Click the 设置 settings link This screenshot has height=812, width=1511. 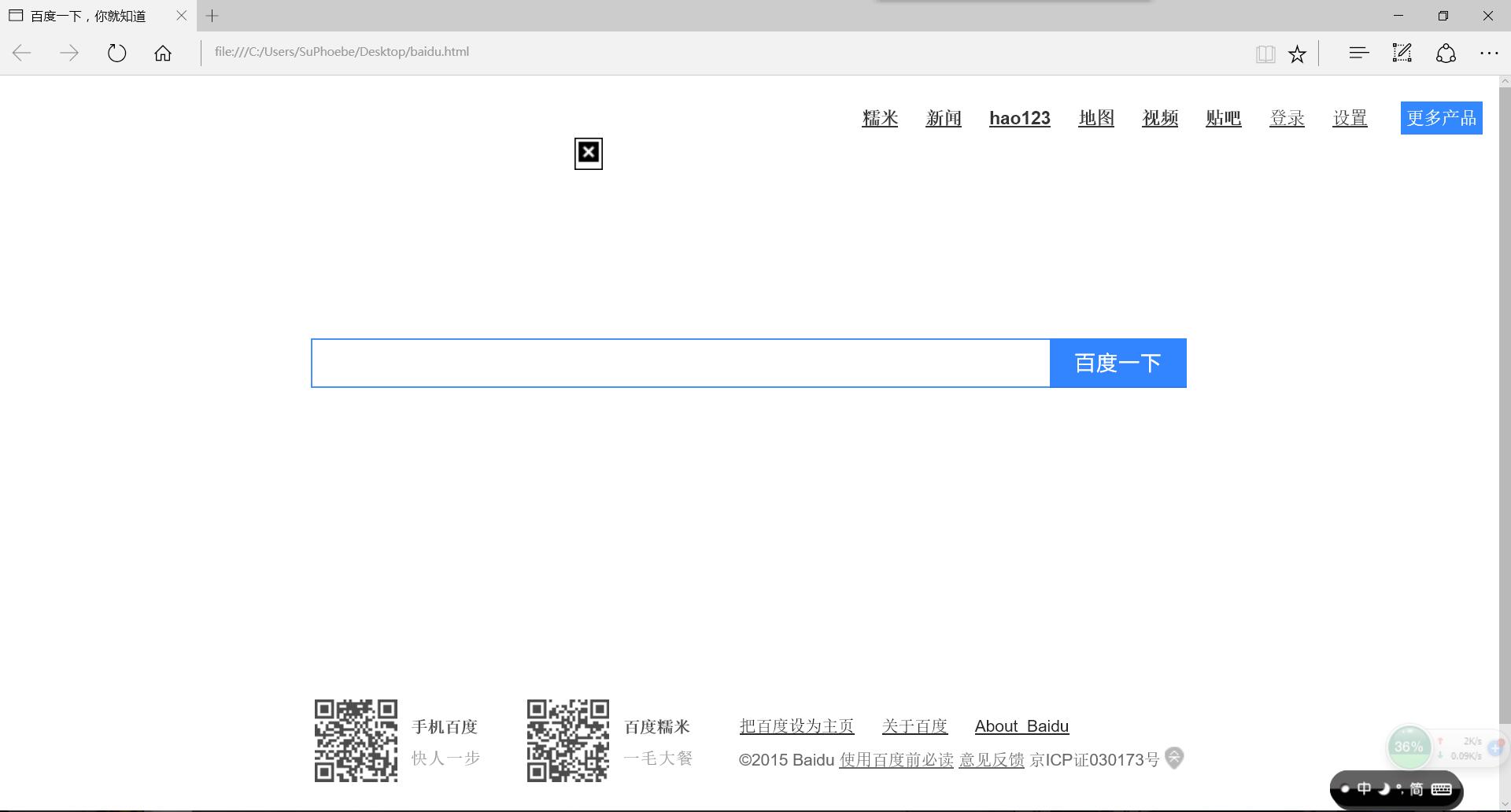pyautogui.click(x=1350, y=118)
